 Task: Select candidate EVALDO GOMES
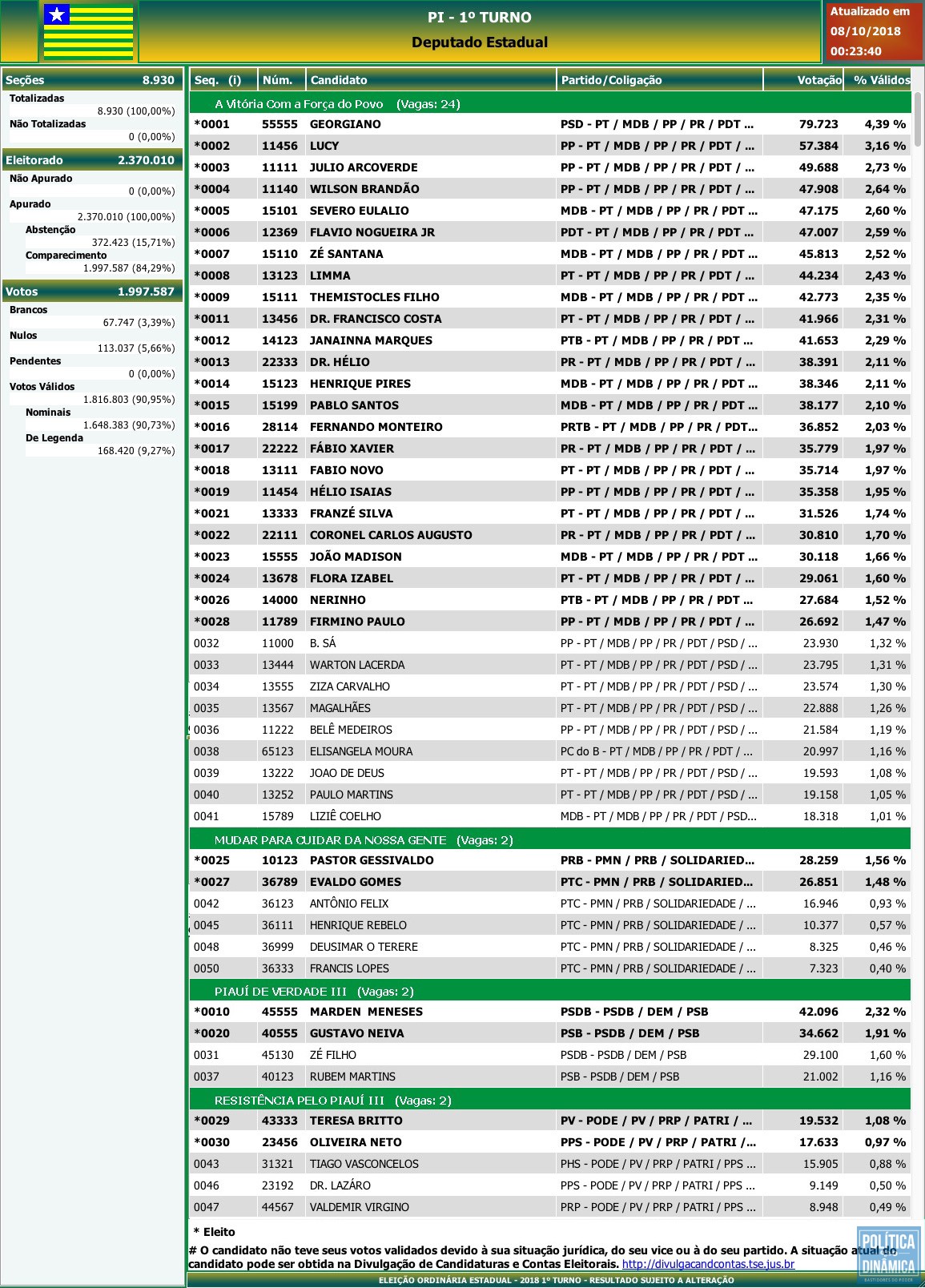coord(550,882)
